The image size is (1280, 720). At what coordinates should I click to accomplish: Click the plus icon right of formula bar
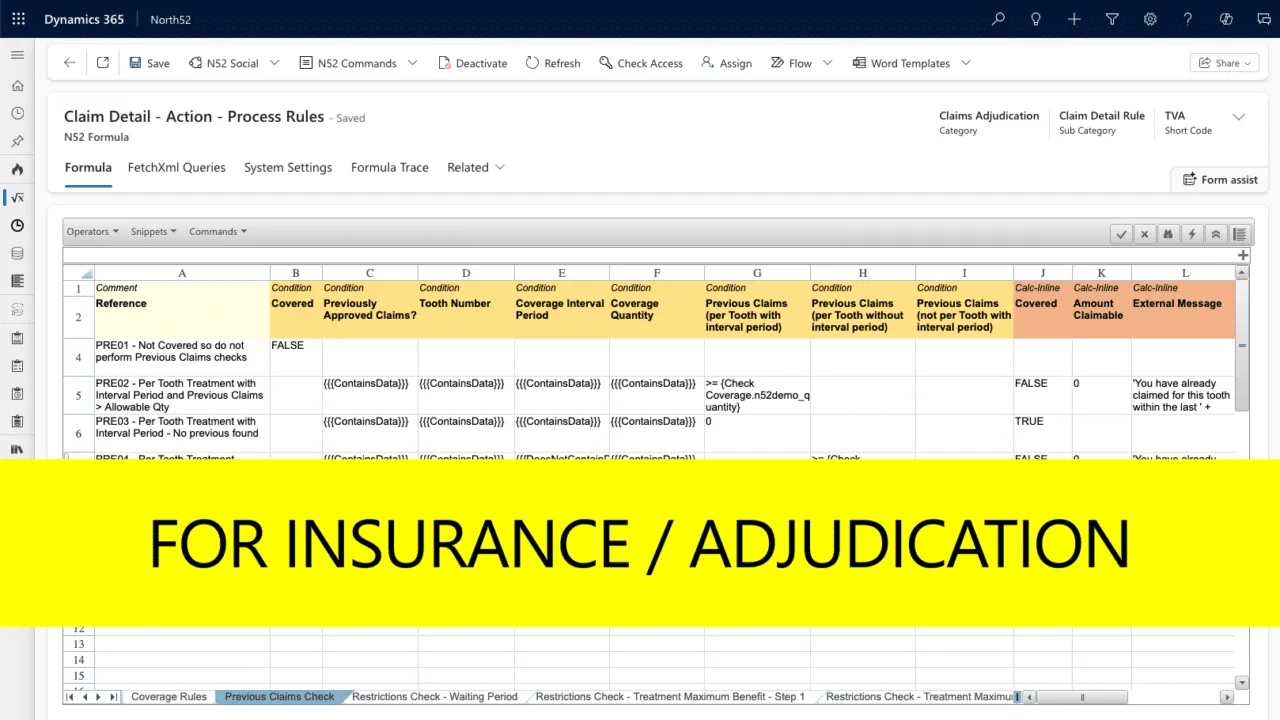coord(1243,256)
